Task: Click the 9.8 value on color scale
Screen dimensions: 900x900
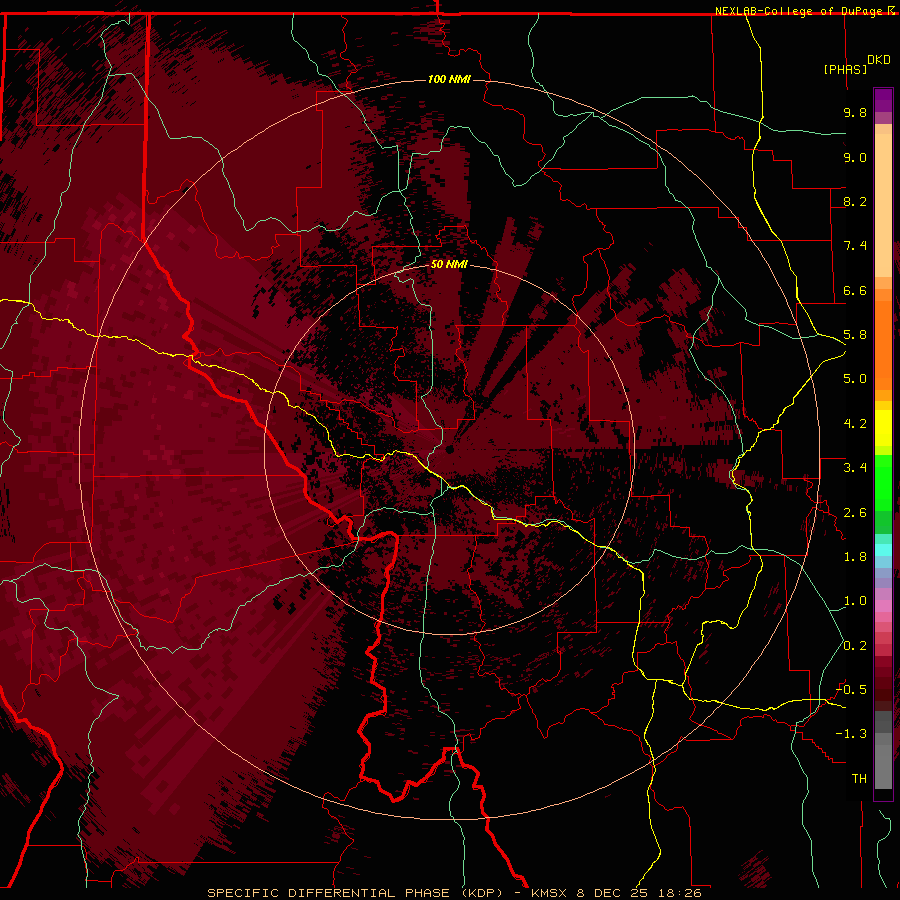Action: 855,112
